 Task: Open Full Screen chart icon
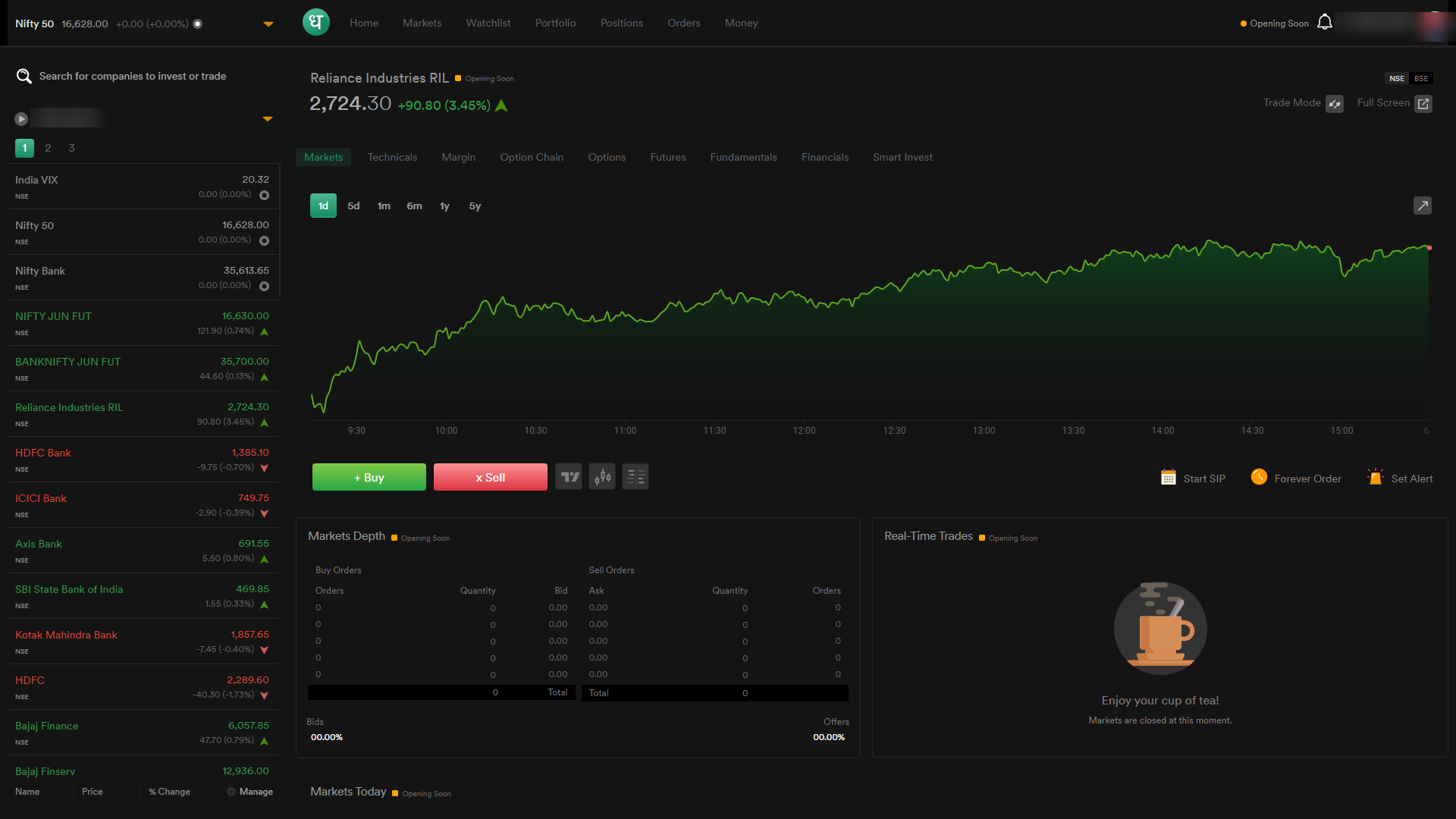pos(1423,104)
